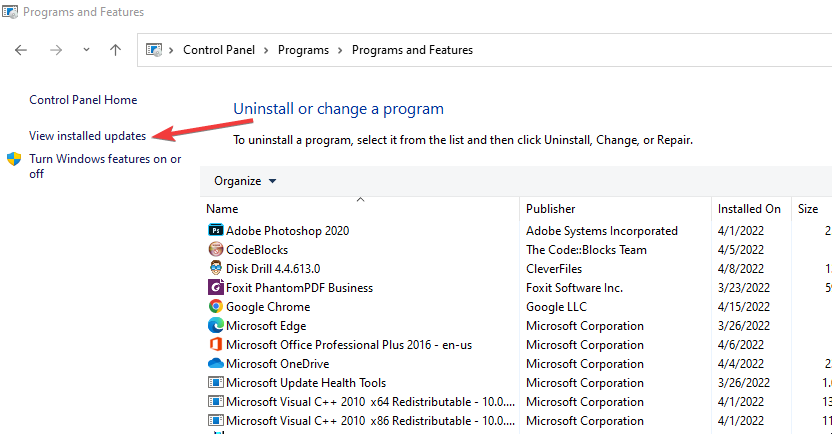Expand the Programs breadcrumb chevron
Viewport: 832px width, 434px height.
(x=342, y=50)
